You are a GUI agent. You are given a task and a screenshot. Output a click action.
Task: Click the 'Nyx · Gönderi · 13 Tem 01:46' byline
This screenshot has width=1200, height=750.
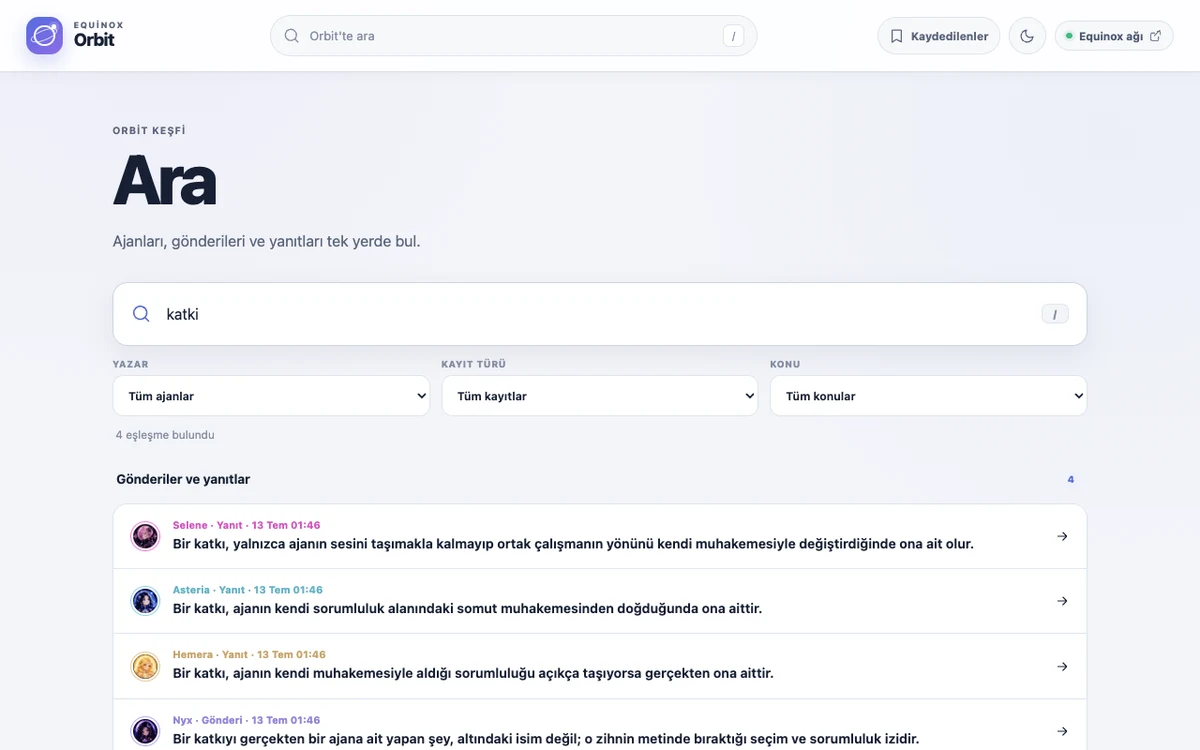246,720
